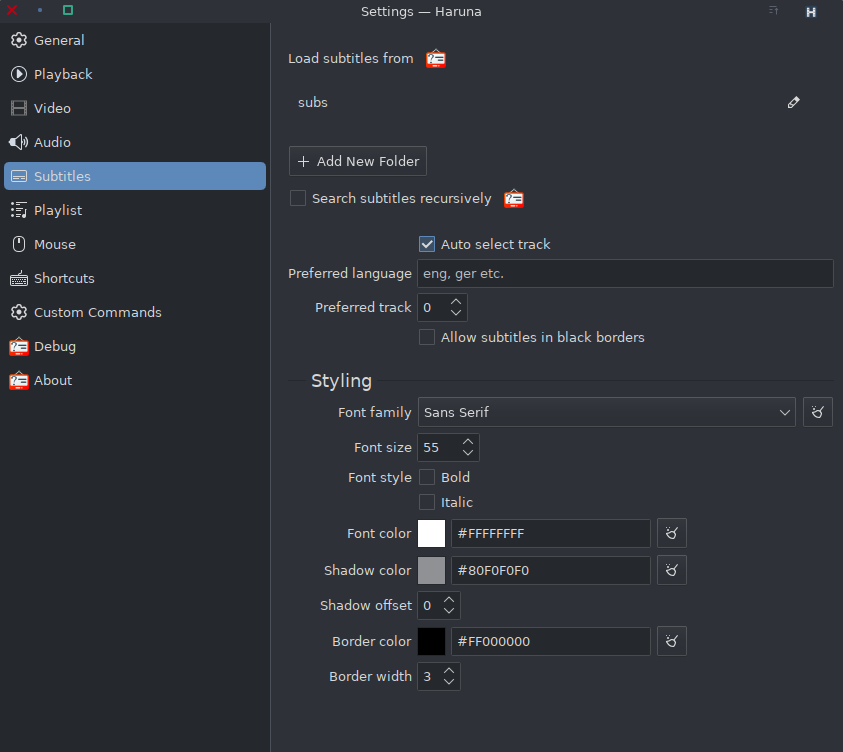Reset Font family with the clear icon
843x752 pixels.
[817, 412]
